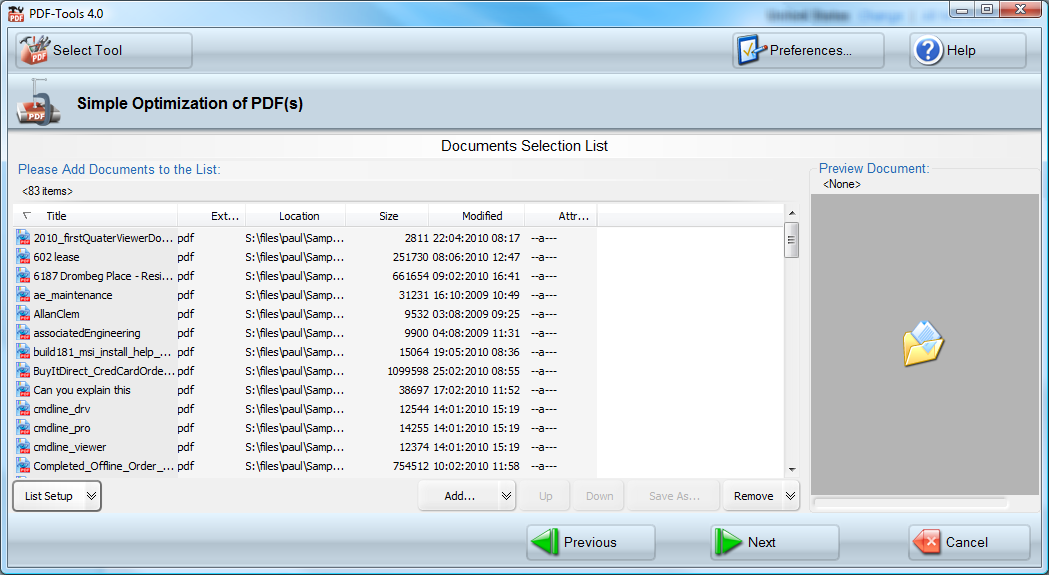Open Preferences dialog
This screenshot has width=1049, height=575.
(x=808, y=50)
